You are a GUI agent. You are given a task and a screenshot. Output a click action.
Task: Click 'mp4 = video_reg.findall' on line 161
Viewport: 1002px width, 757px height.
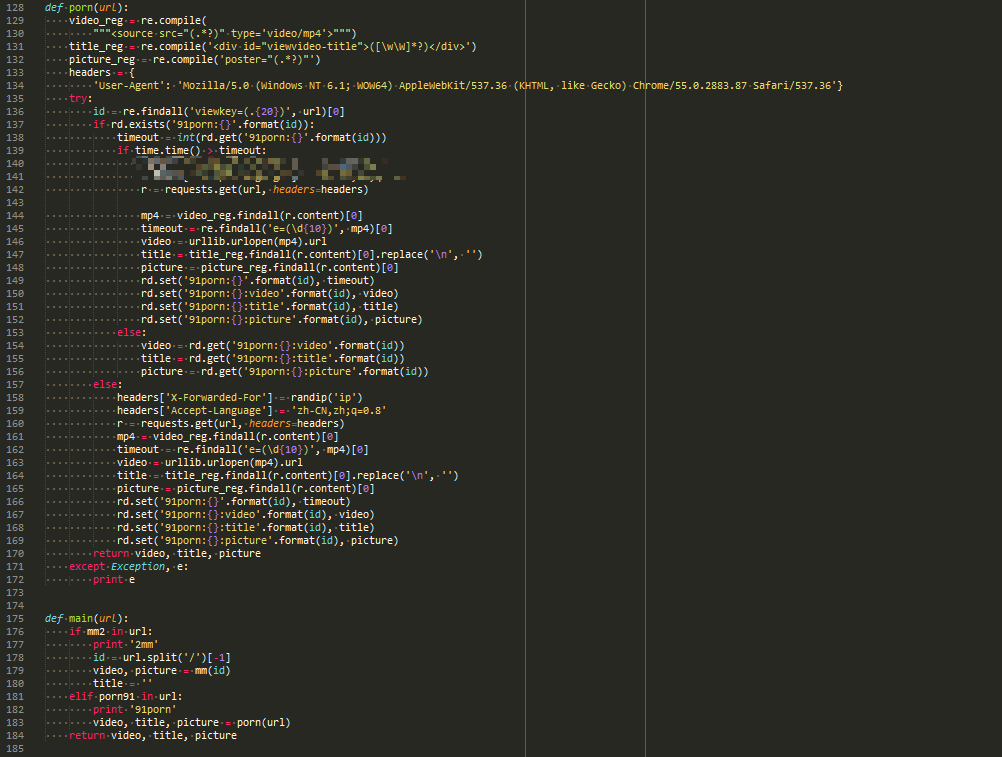[227, 437]
